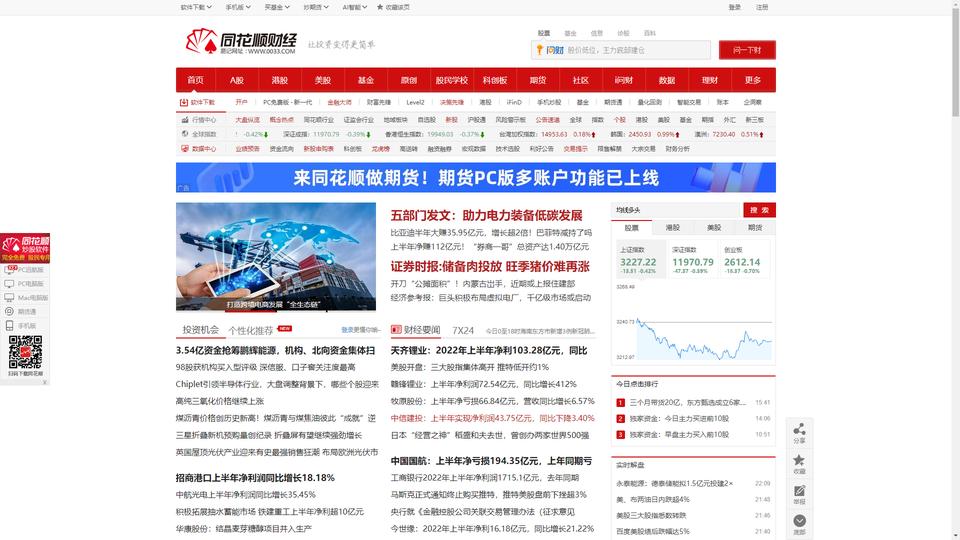Select 首页 in the red navigation bar
The image size is (960, 540).
195,80
